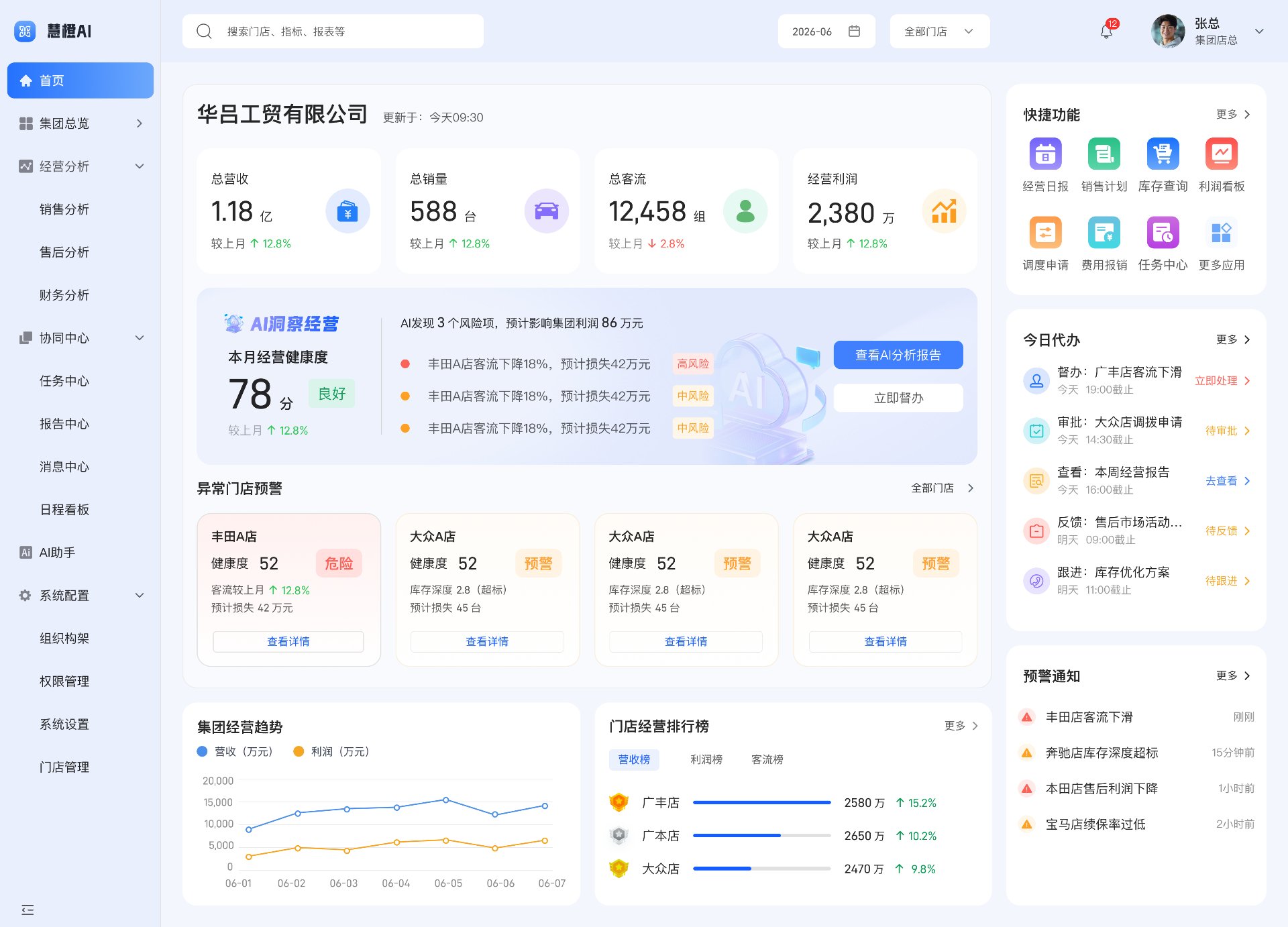Click 立即处理 for 广丰店客流下滑
Viewport: 1288px width, 927px height.
coord(1222,380)
